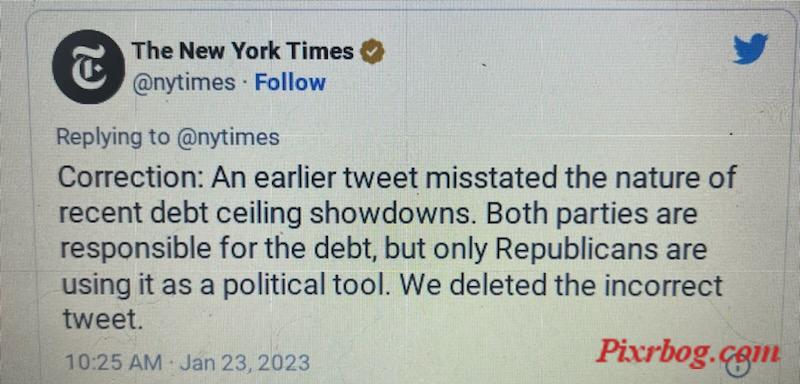Image resolution: width=800 pixels, height=384 pixels.
Task: Click the 'Replying to' label text
Action: pyautogui.click(x=113, y=138)
